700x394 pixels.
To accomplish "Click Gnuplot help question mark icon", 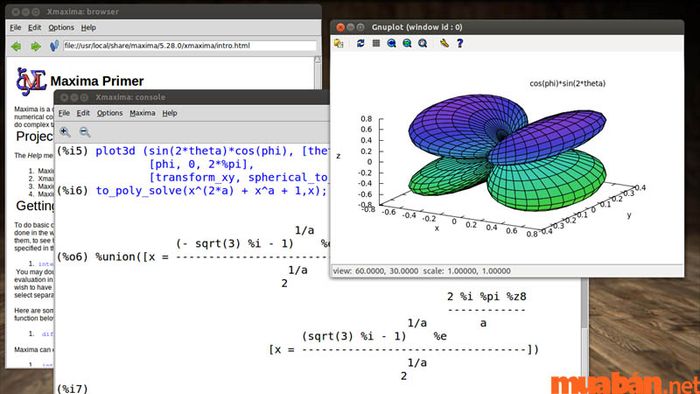I will pos(460,43).
